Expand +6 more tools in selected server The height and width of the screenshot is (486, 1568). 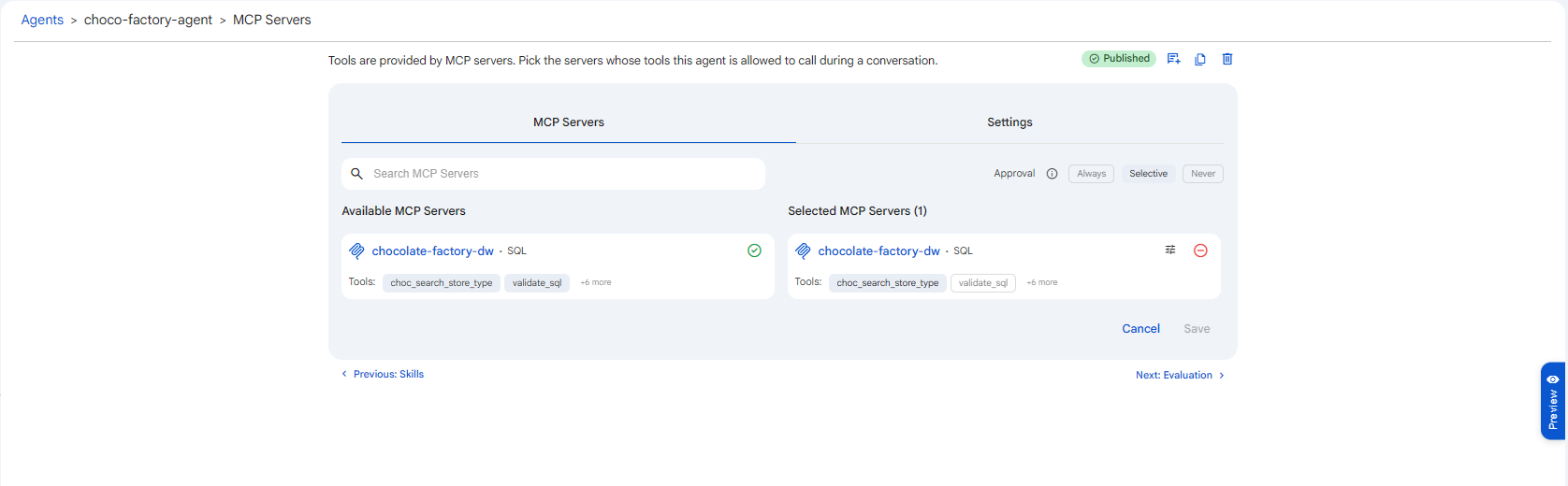click(x=1042, y=282)
